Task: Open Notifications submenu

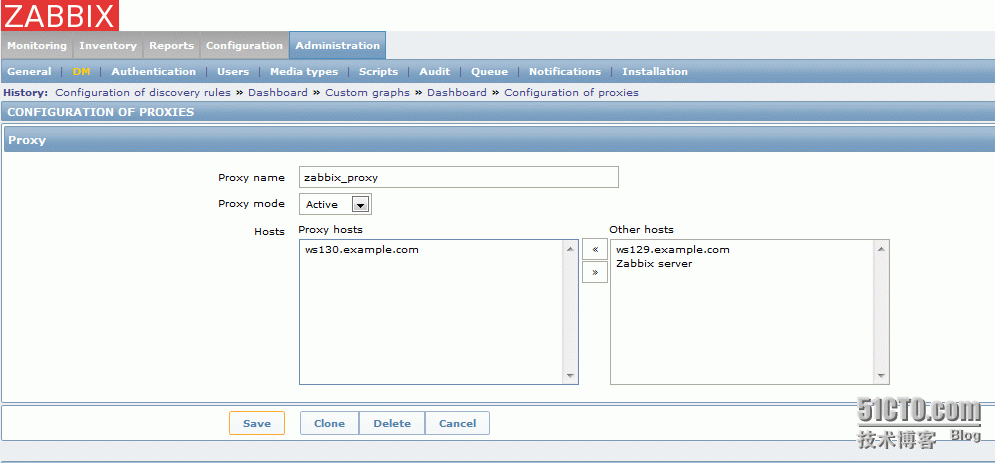Action: 565,72
